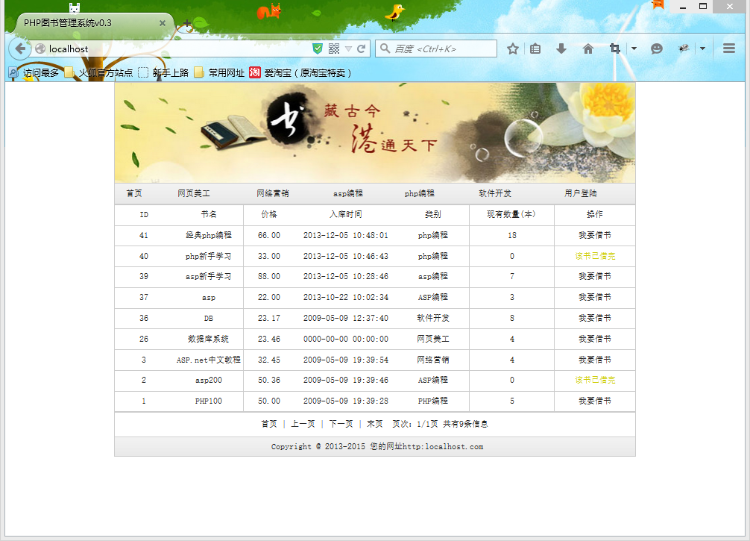Click the banner image with 藏古今
This screenshot has height=541, width=750.
point(375,133)
